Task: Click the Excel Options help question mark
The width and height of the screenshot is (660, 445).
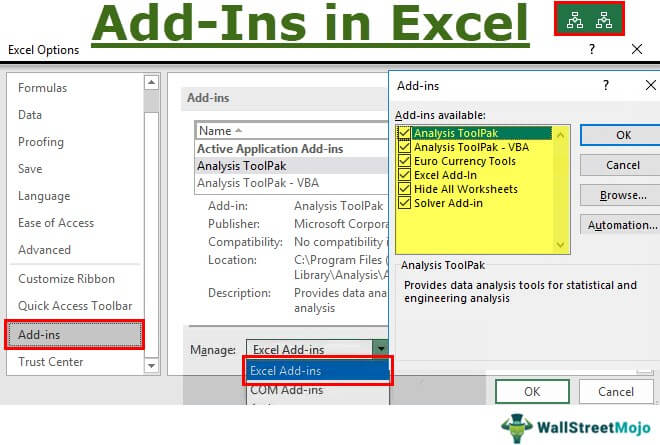Action: click(592, 48)
